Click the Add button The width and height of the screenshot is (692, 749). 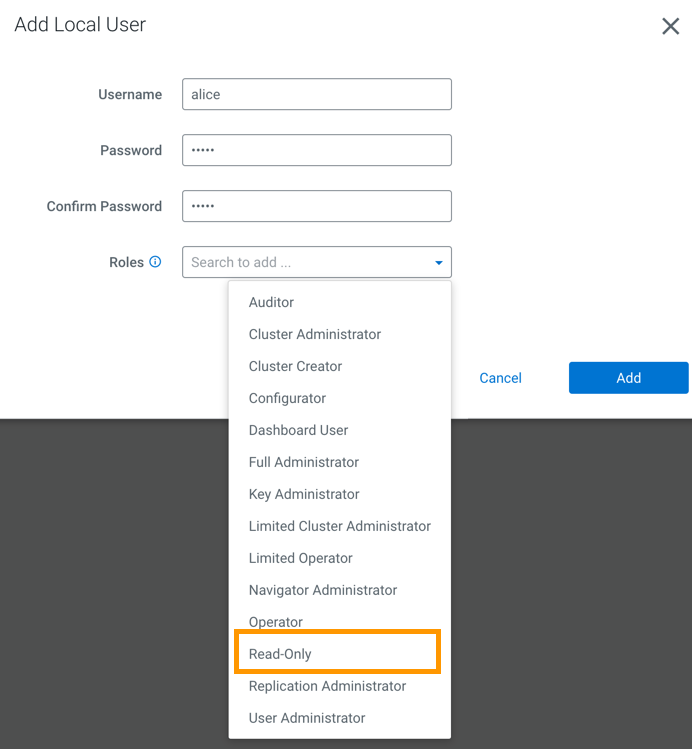tap(628, 378)
